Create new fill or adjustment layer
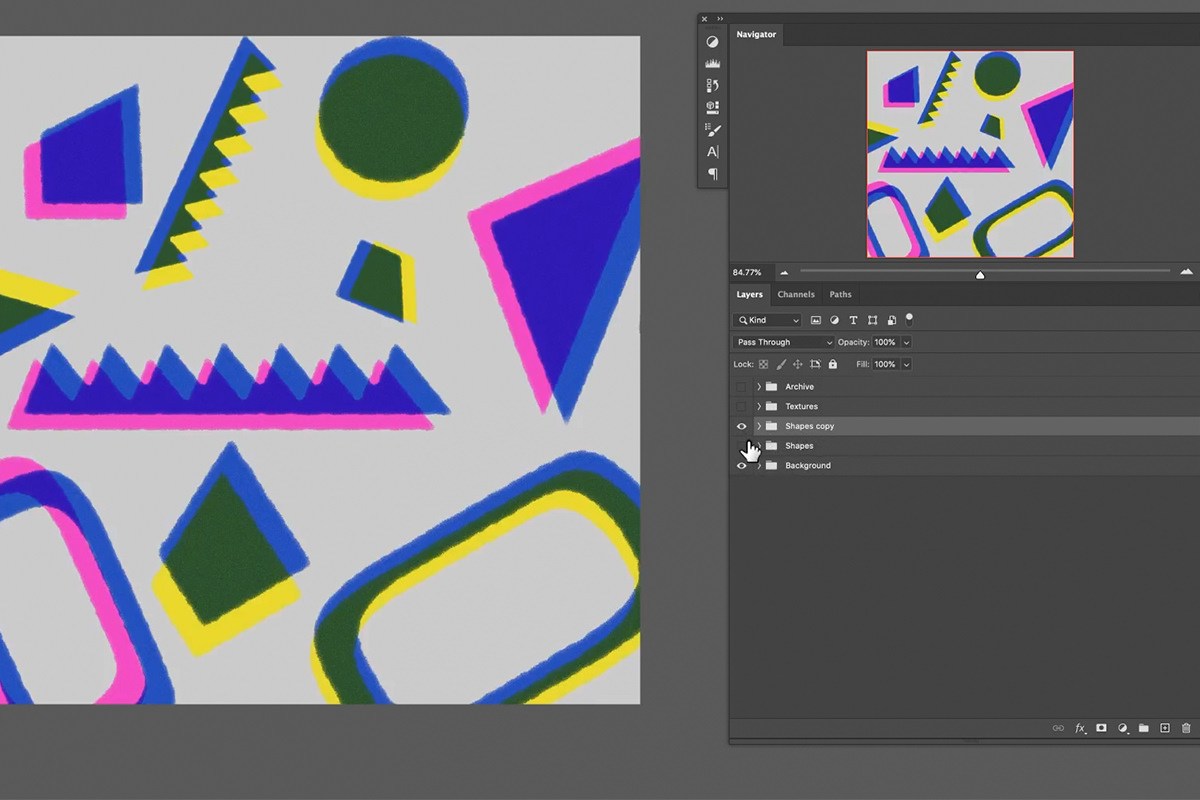 [1123, 728]
